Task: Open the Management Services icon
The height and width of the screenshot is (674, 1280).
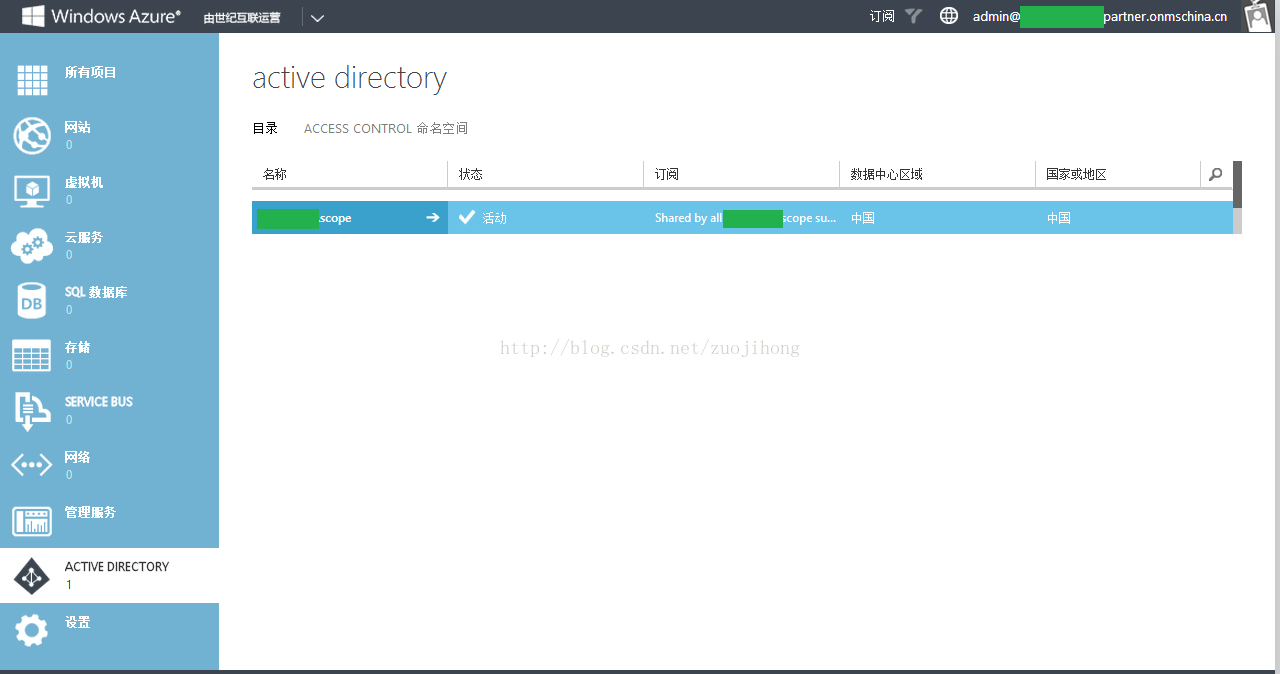Action: pyautogui.click(x=32, y=521)
